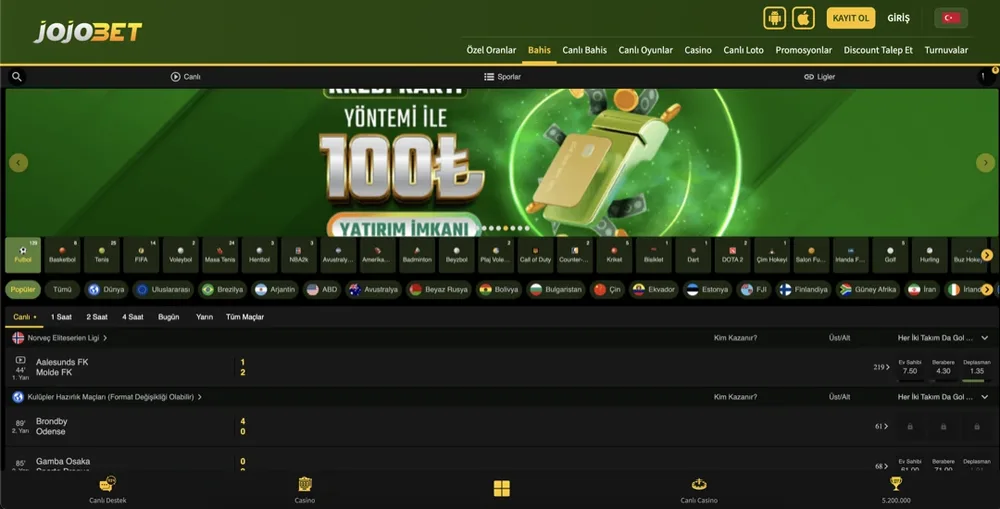Select the Golf sport icon
Screen dimensions: 1000x509
(890, 254)
